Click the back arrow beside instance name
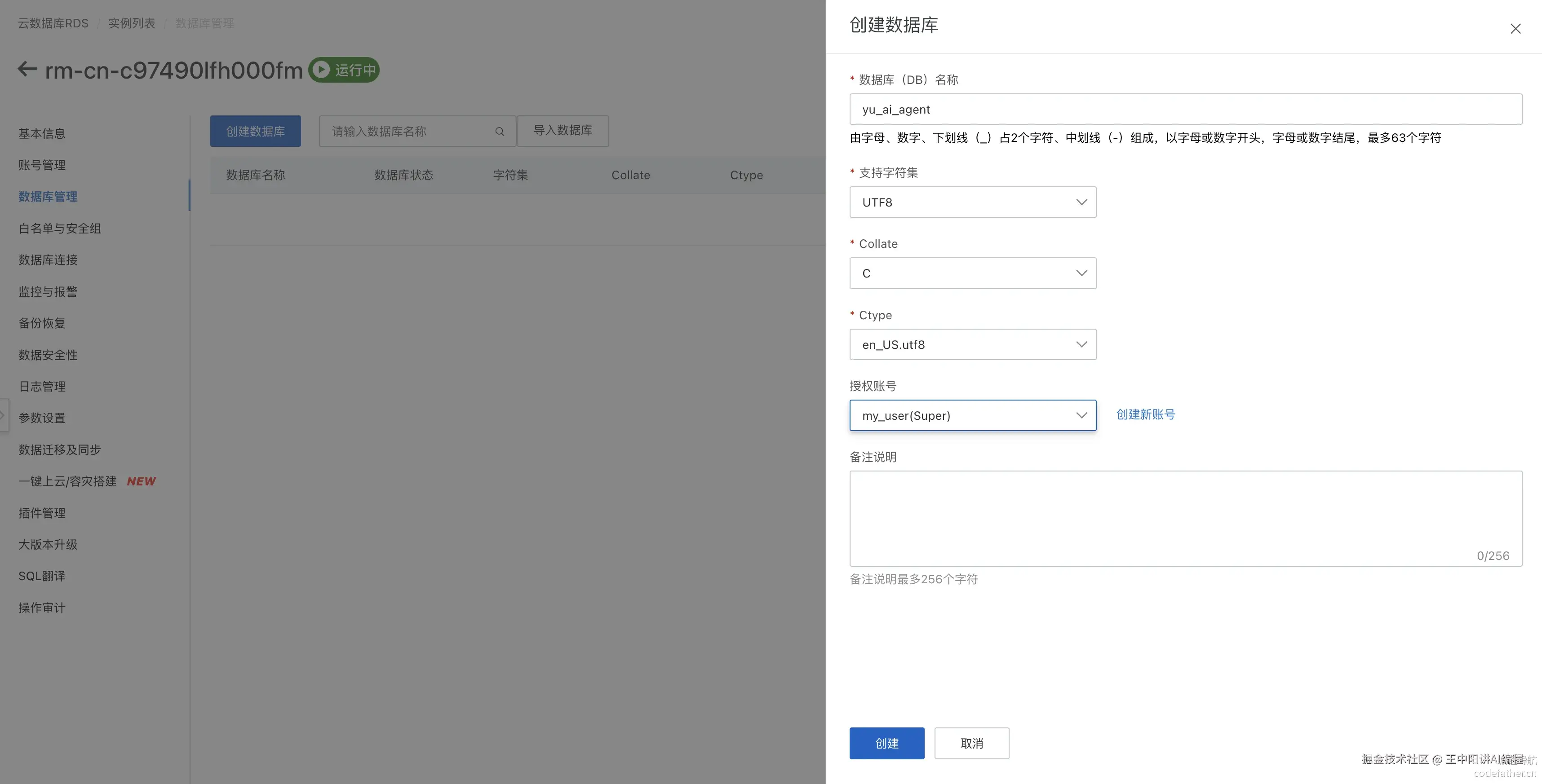This screenshot has width=1542, height=784. pyautogui.click(x=27, y=69)
